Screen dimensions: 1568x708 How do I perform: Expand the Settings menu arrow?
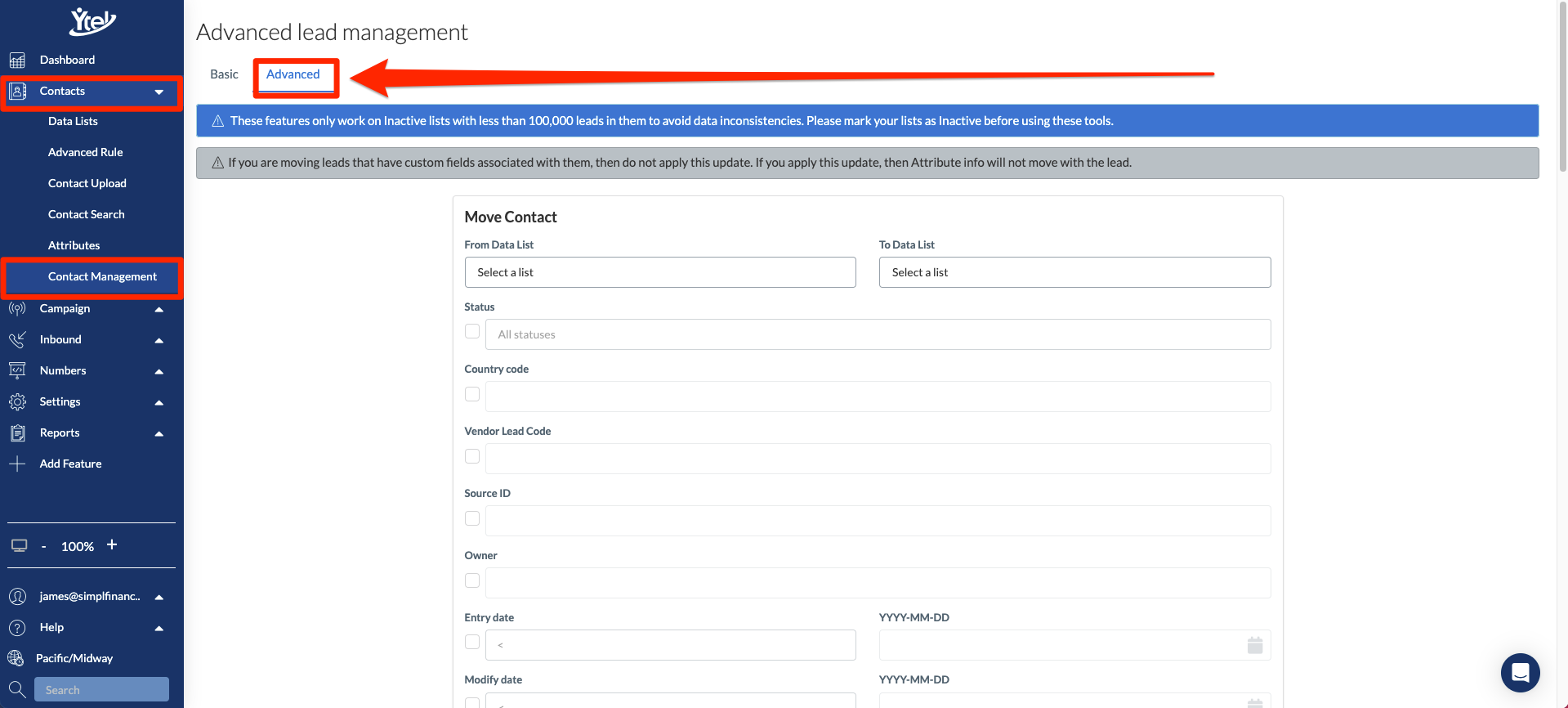pos(159,402)
